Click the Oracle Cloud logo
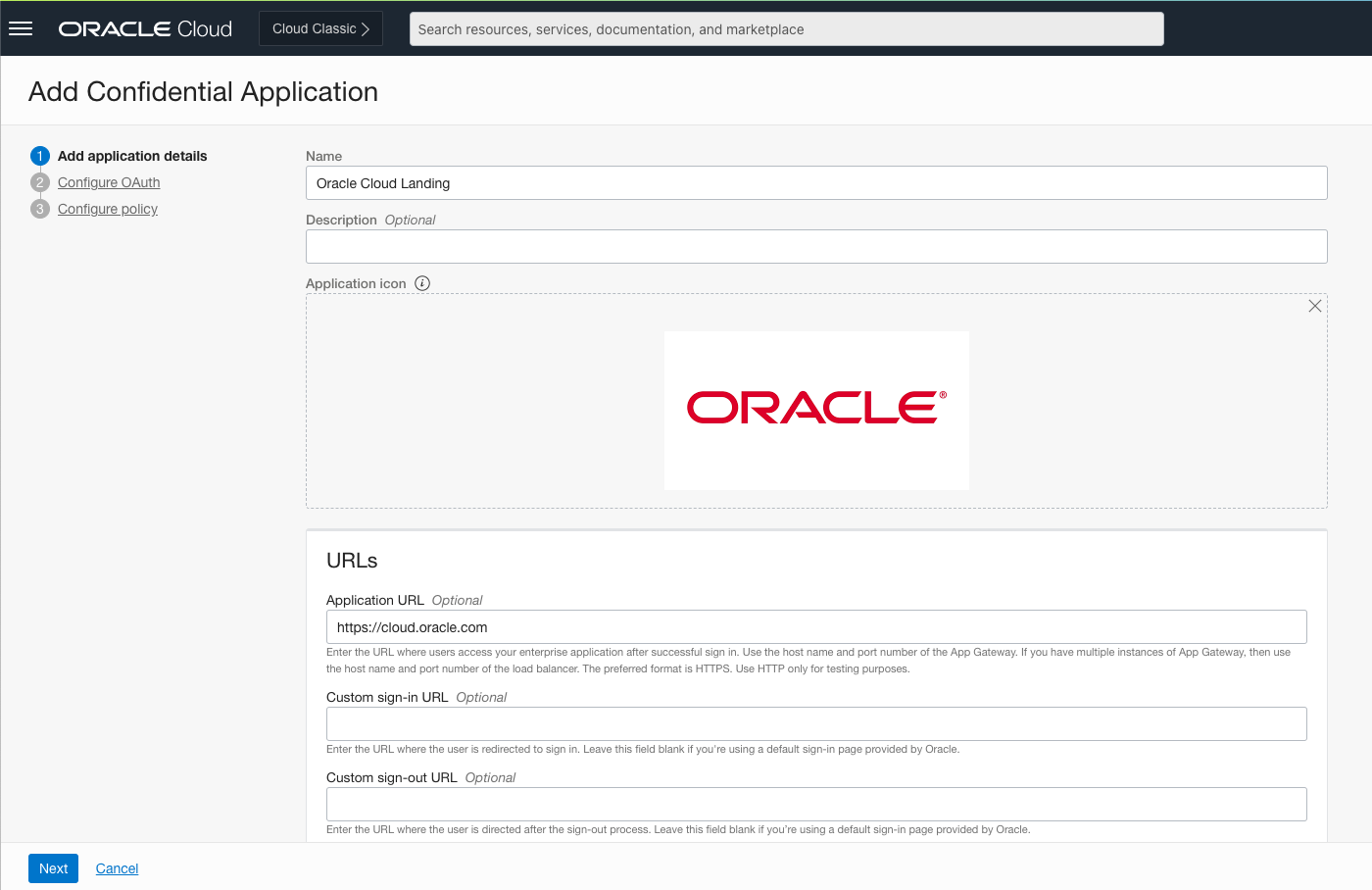This screenshot has width=1372, height=890. point(144,28)
